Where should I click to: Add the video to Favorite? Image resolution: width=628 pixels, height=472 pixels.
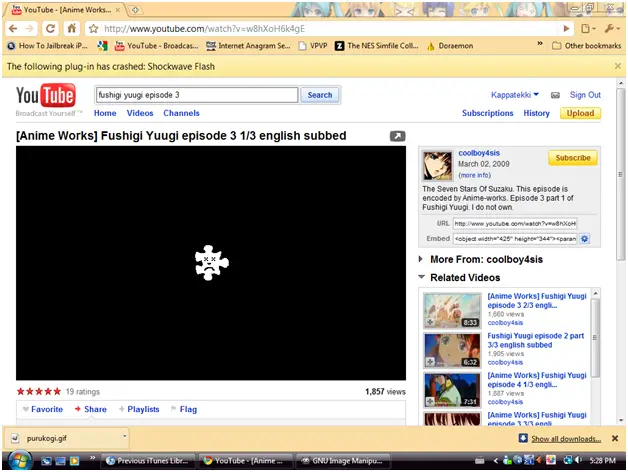point(43,409)
